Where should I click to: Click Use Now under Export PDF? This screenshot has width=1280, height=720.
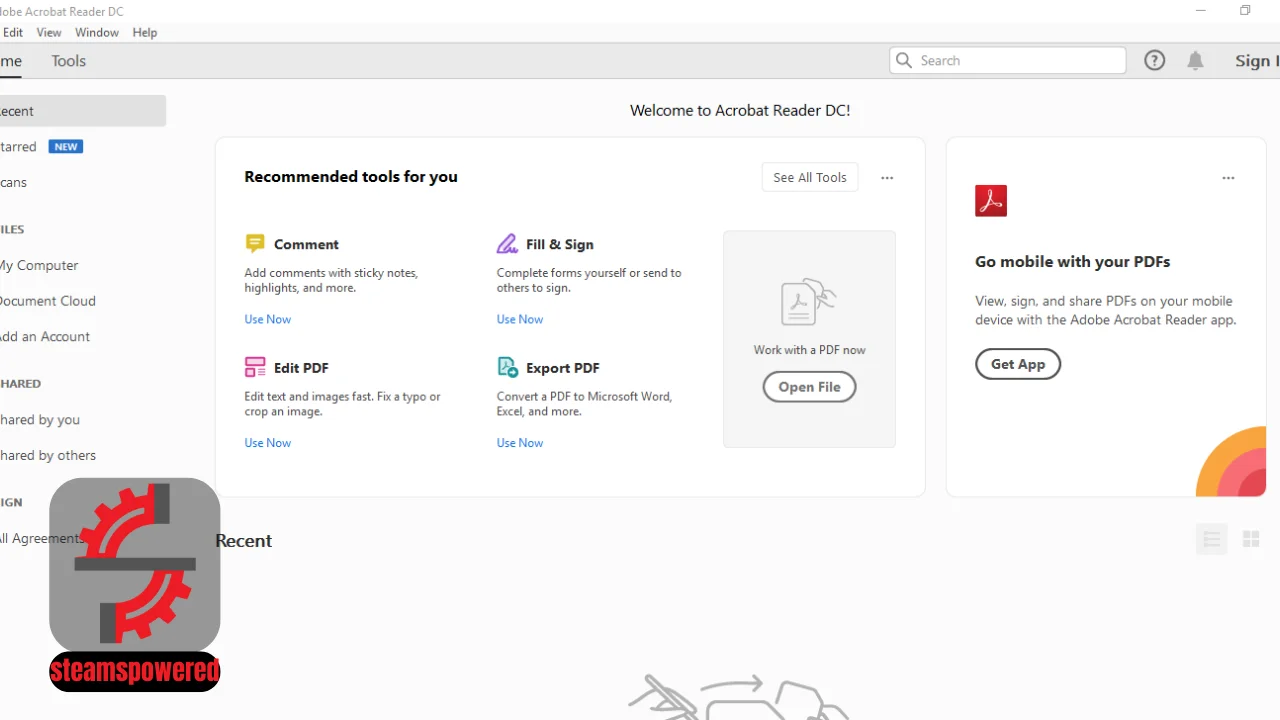tap(520, 443)
